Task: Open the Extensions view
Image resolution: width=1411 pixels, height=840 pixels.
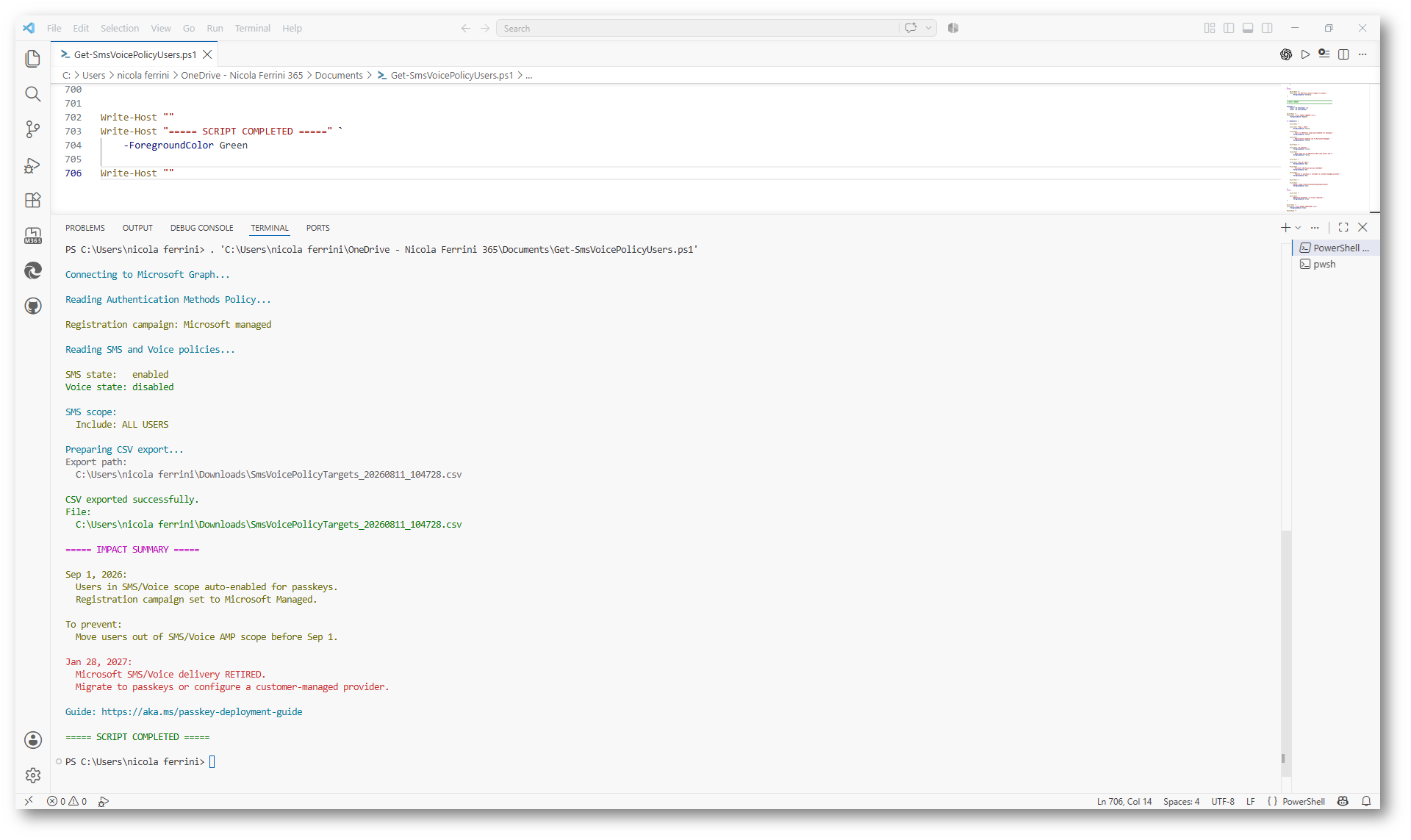Action: pyautogui.click(x=33, y=200)
